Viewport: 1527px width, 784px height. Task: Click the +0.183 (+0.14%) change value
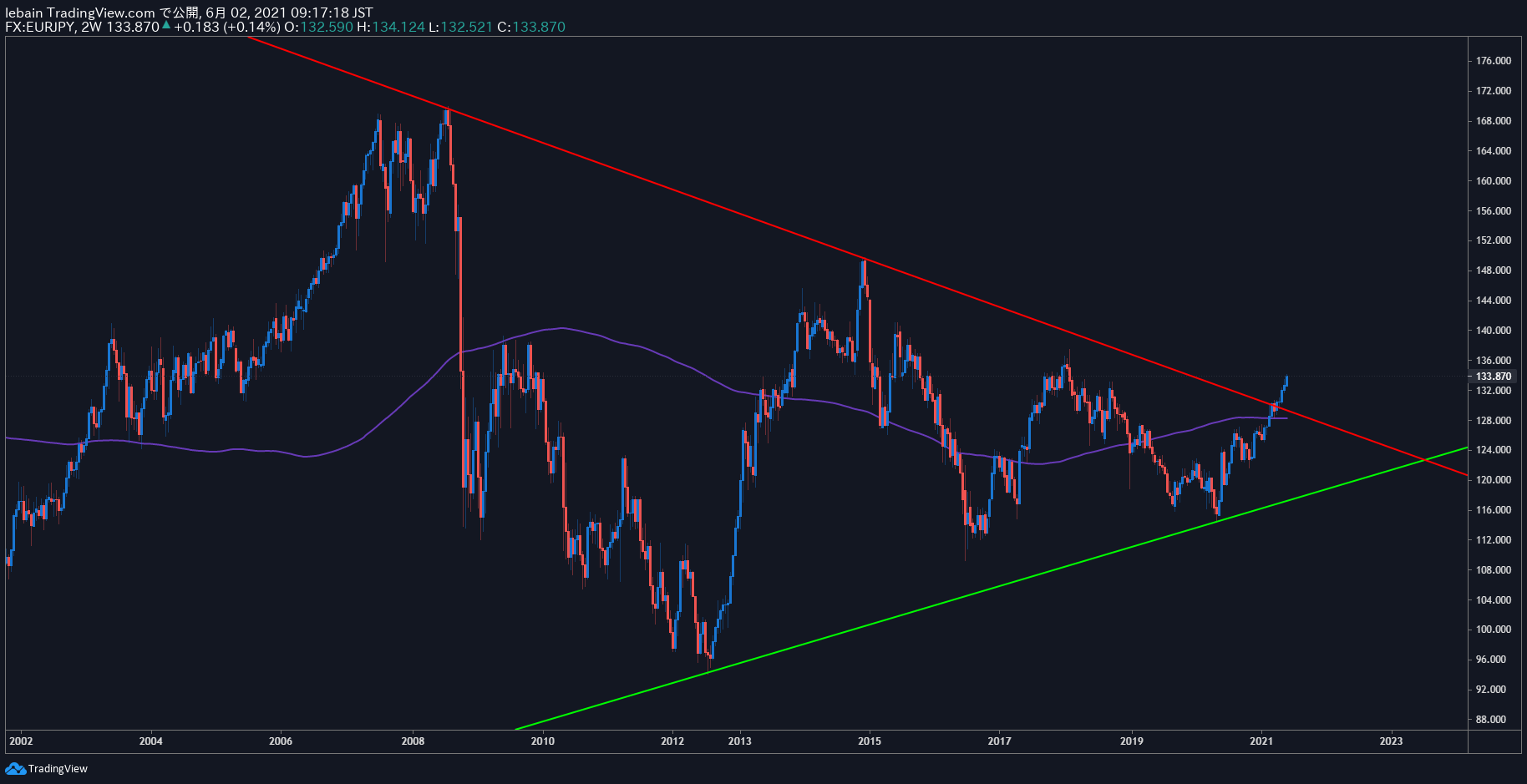[x=226, y=27]
